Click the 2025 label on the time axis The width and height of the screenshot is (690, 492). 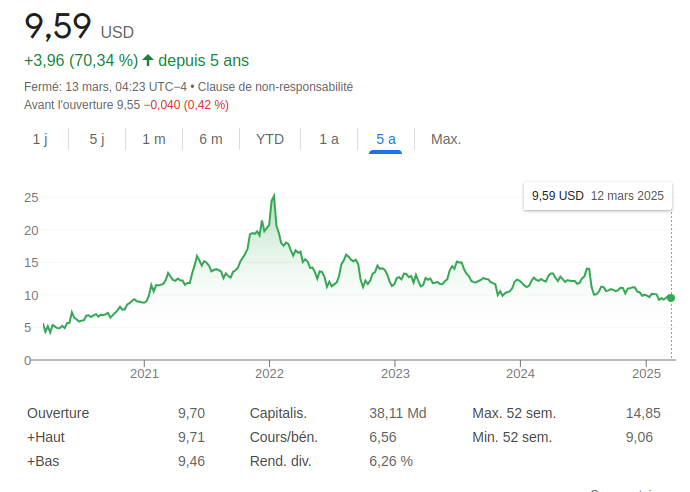646,374
